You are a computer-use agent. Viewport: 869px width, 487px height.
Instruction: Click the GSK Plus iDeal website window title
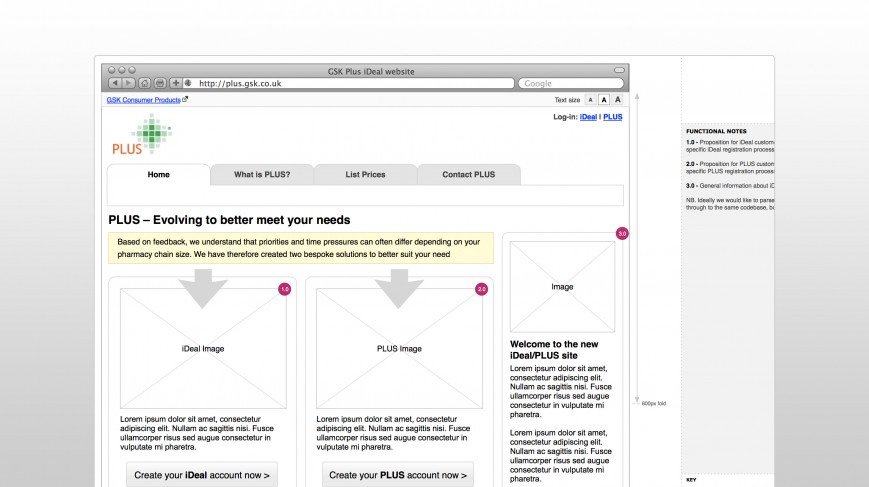[x=371, y=71]
